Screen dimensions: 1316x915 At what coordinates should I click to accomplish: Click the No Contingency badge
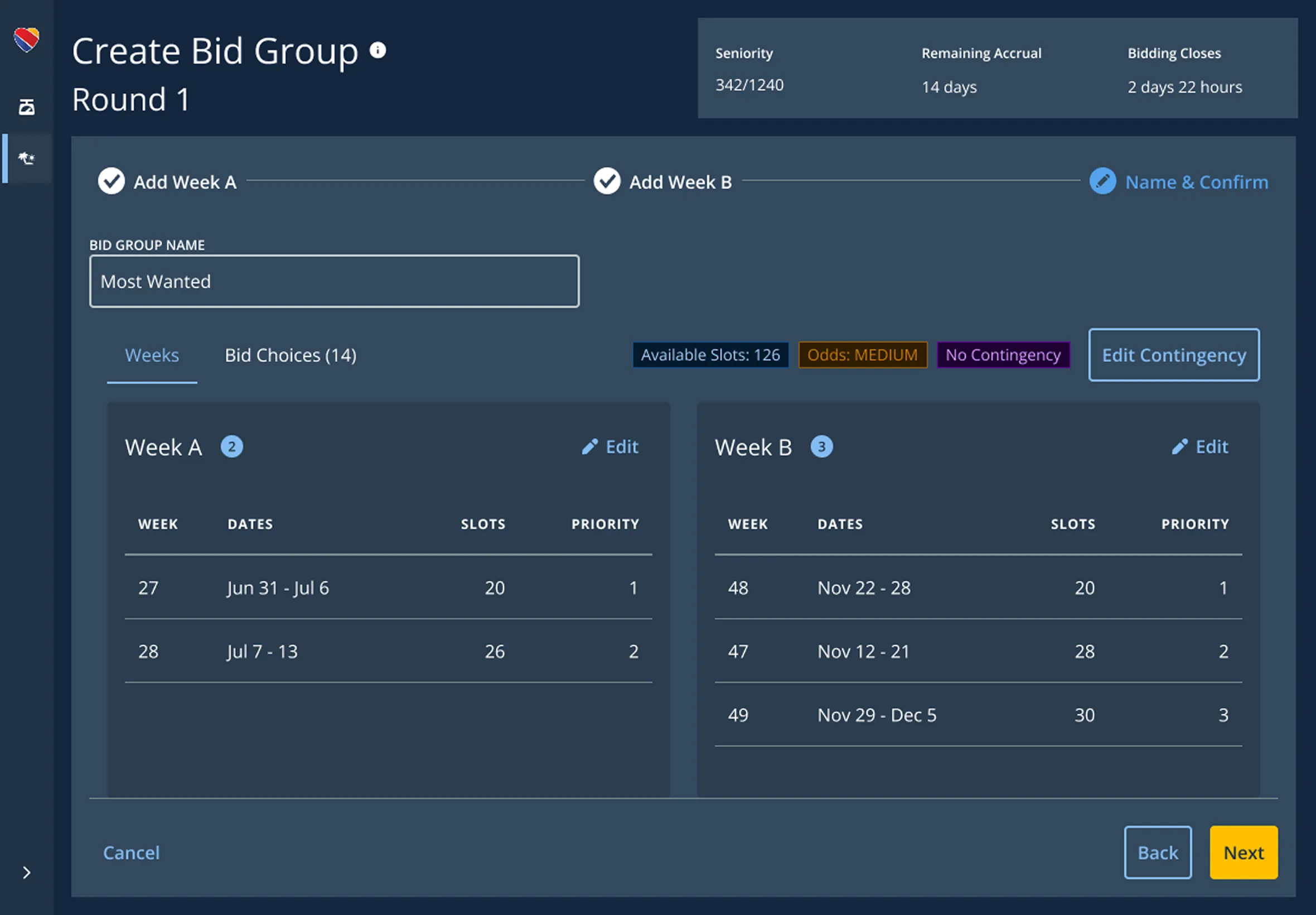pos(1003,355)
